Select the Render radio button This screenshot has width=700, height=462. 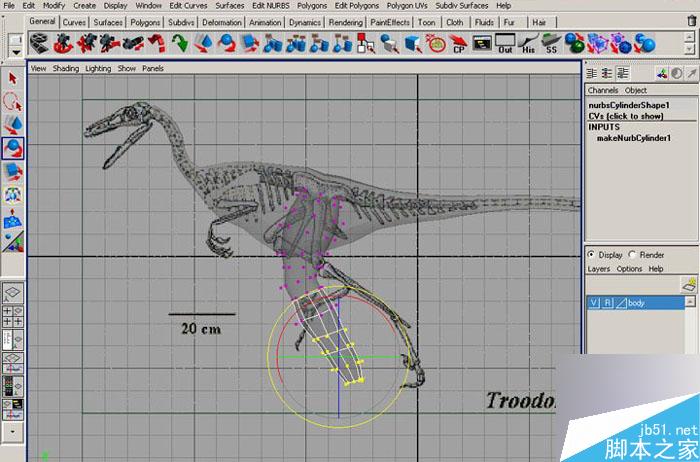point(632,254)
